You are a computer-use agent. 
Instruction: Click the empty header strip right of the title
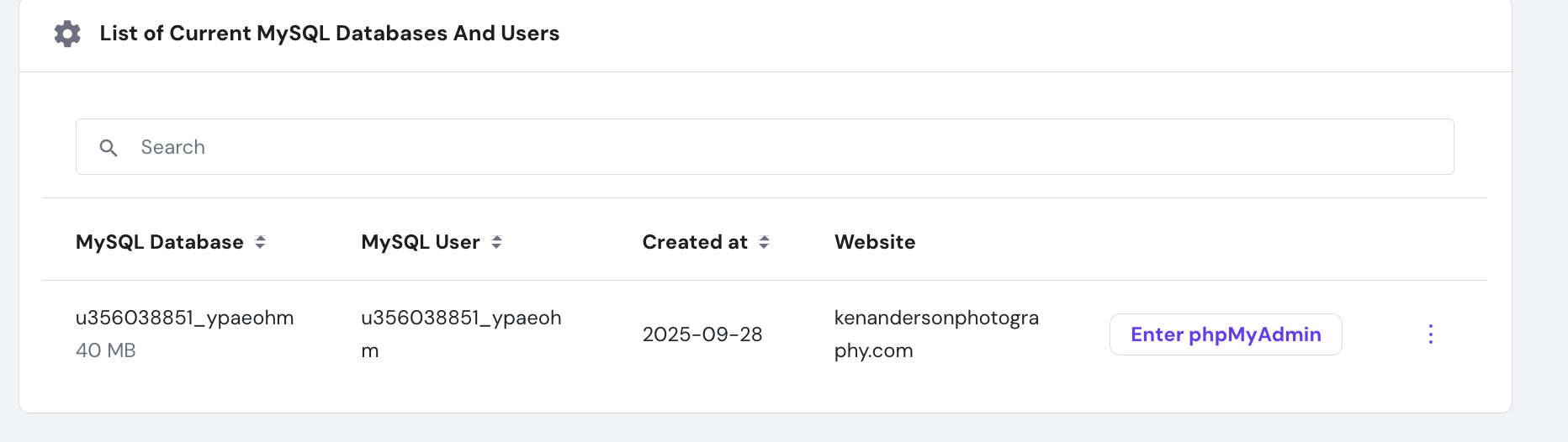pos(1009,34)
